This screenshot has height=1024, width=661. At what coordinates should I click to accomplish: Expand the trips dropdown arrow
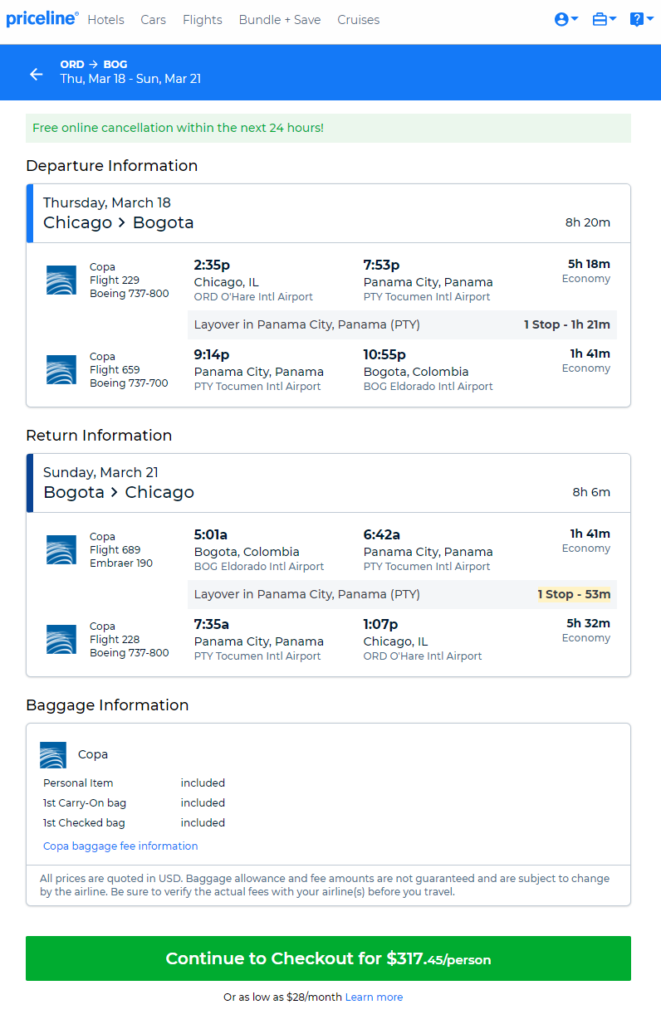(613, 19)
